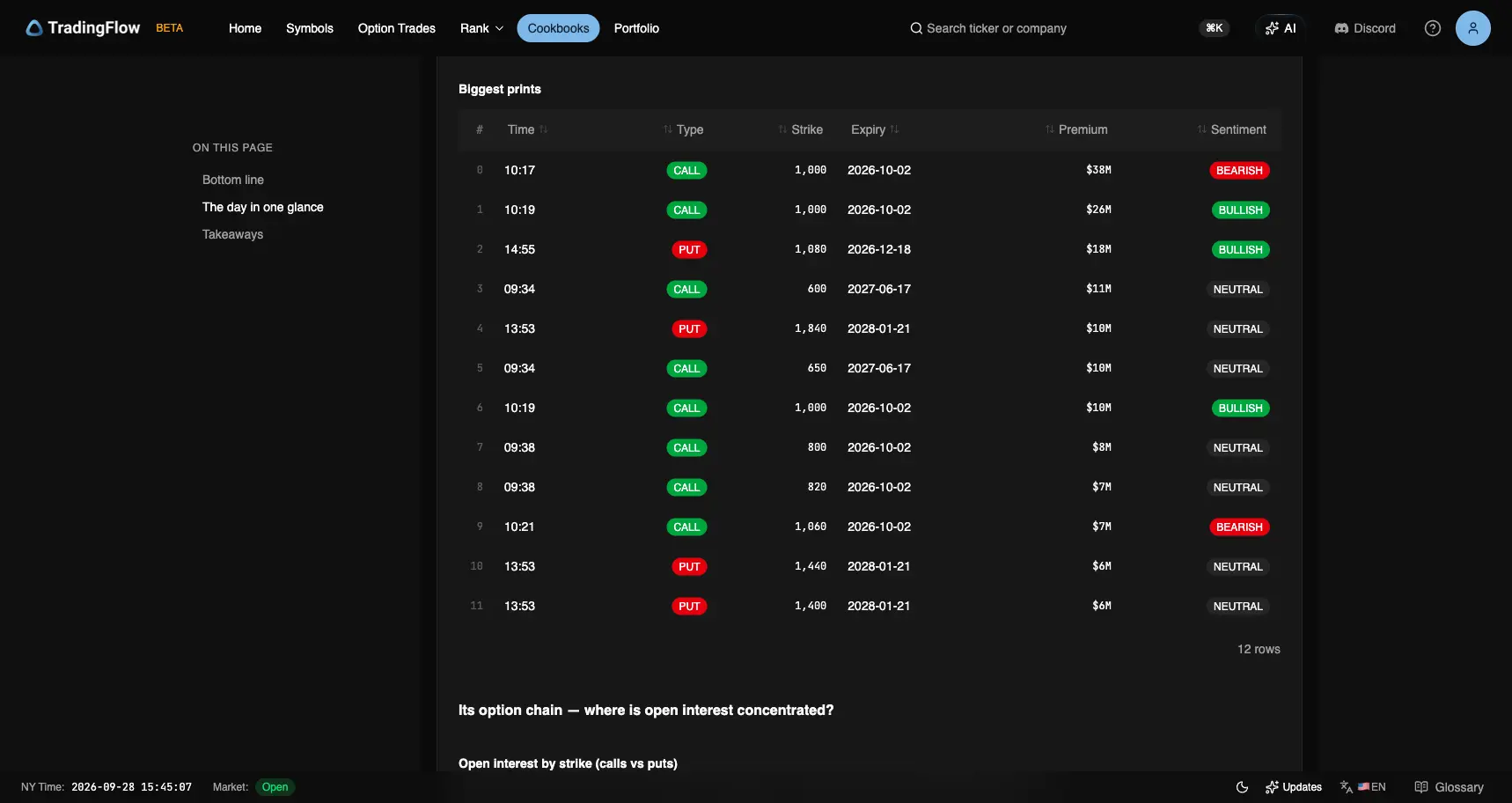Viewport: 1512px width, 803px height.
Task: Click the Search ticker or company field
Action: tap(996, 28)
